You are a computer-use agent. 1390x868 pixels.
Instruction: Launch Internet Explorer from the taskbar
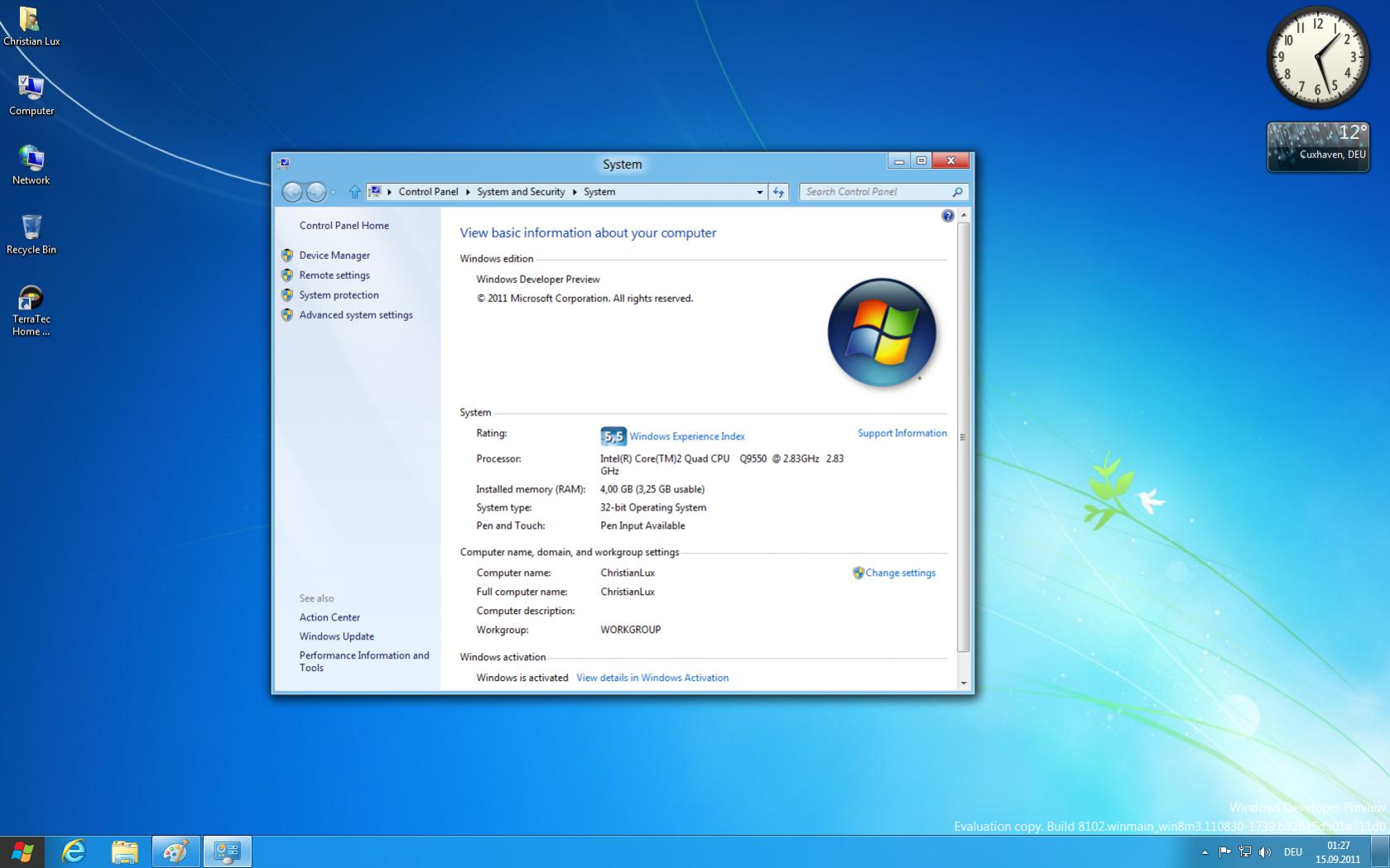[x=74, y=851]
